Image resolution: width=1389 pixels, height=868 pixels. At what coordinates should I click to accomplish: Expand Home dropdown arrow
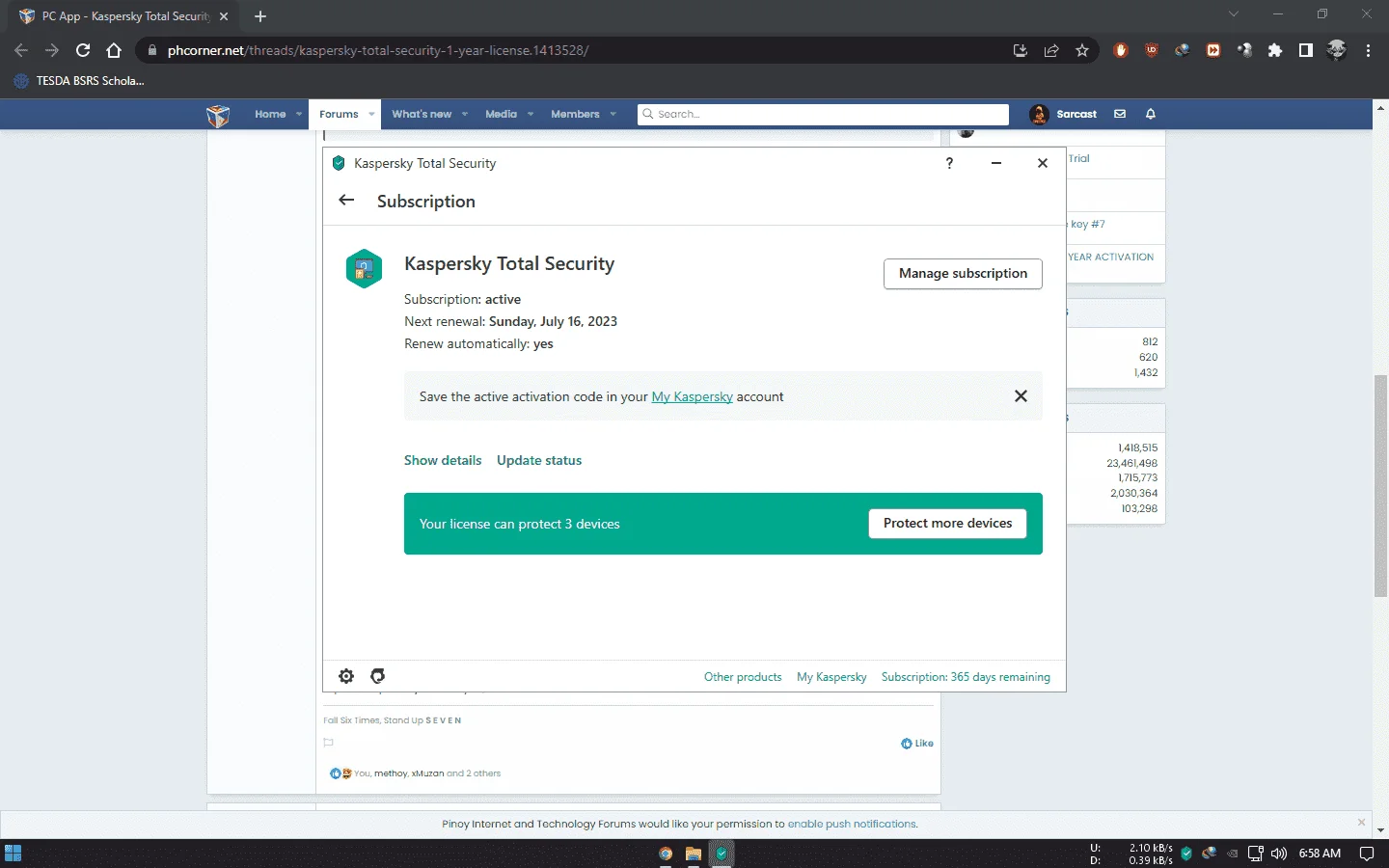299,114
